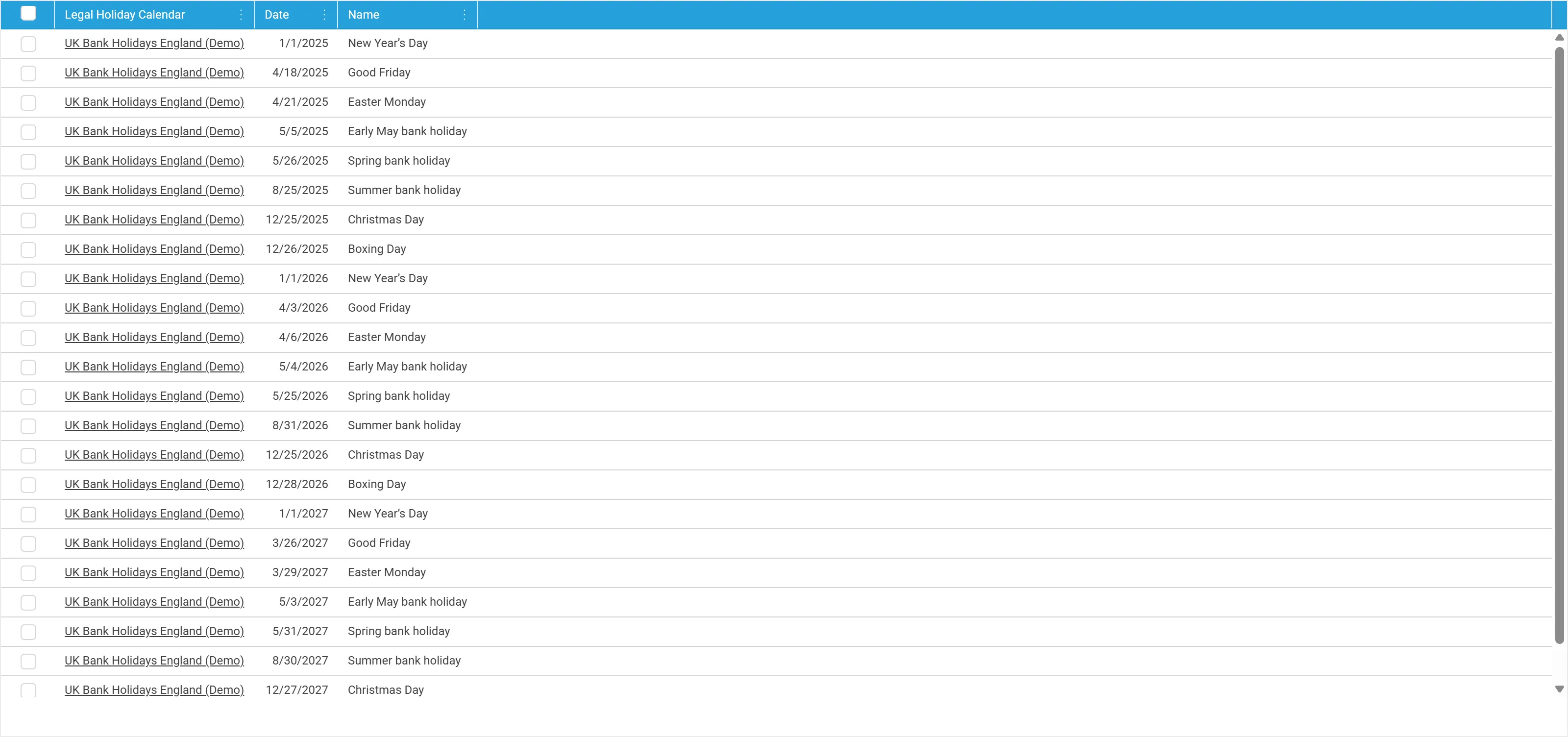
Task: Click the scrollbar down arrow
Action: tap(1559, 689)
